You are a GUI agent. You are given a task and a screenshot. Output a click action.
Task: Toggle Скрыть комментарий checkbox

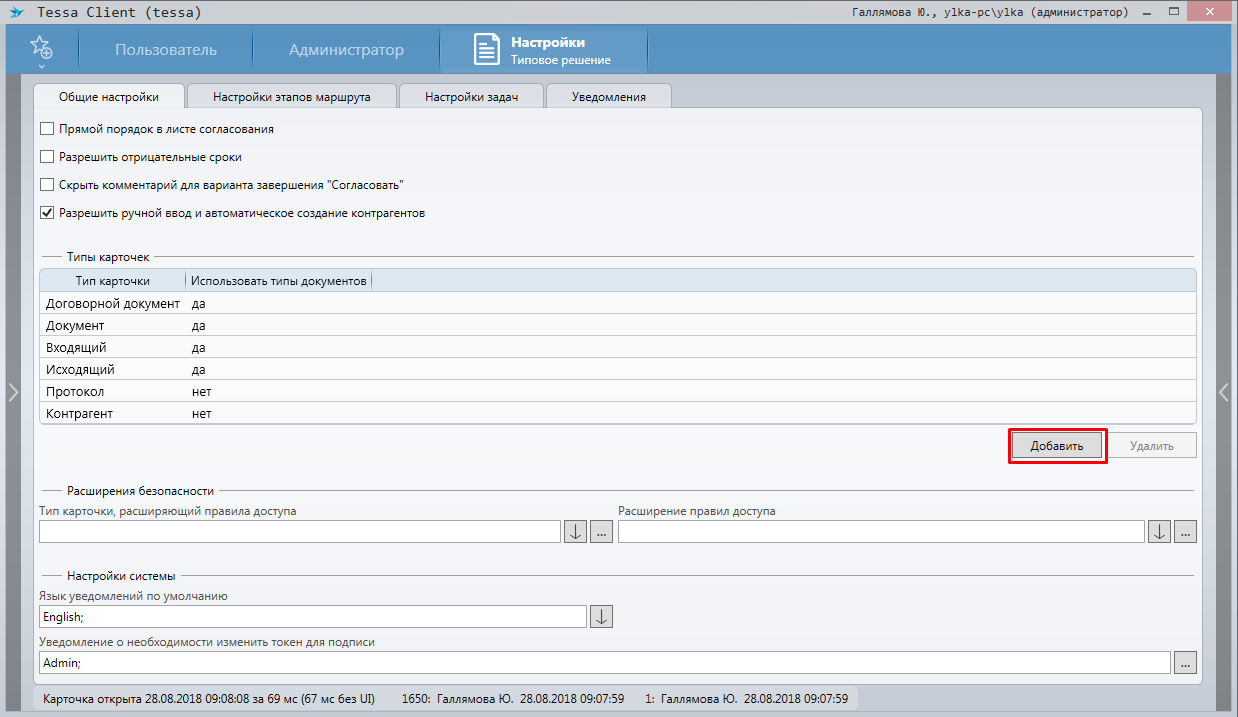tap(47, 185)
